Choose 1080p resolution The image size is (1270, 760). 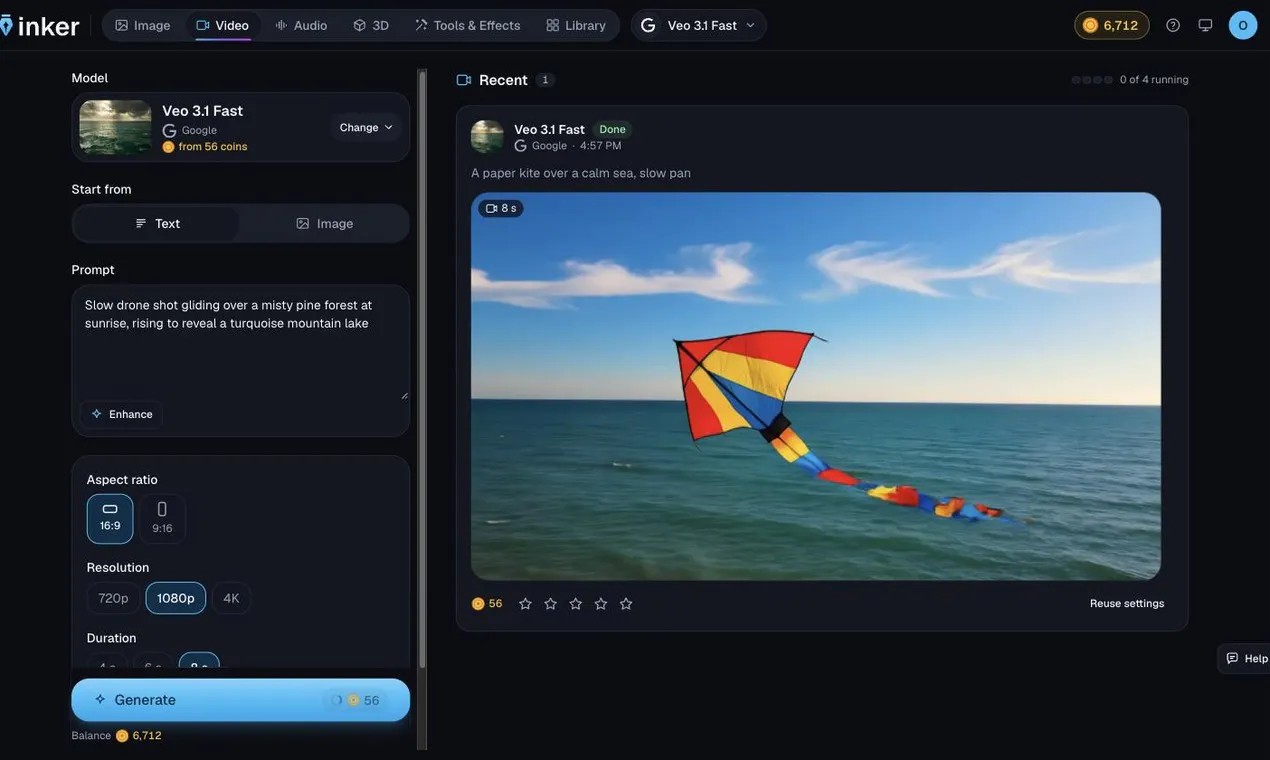176,598
